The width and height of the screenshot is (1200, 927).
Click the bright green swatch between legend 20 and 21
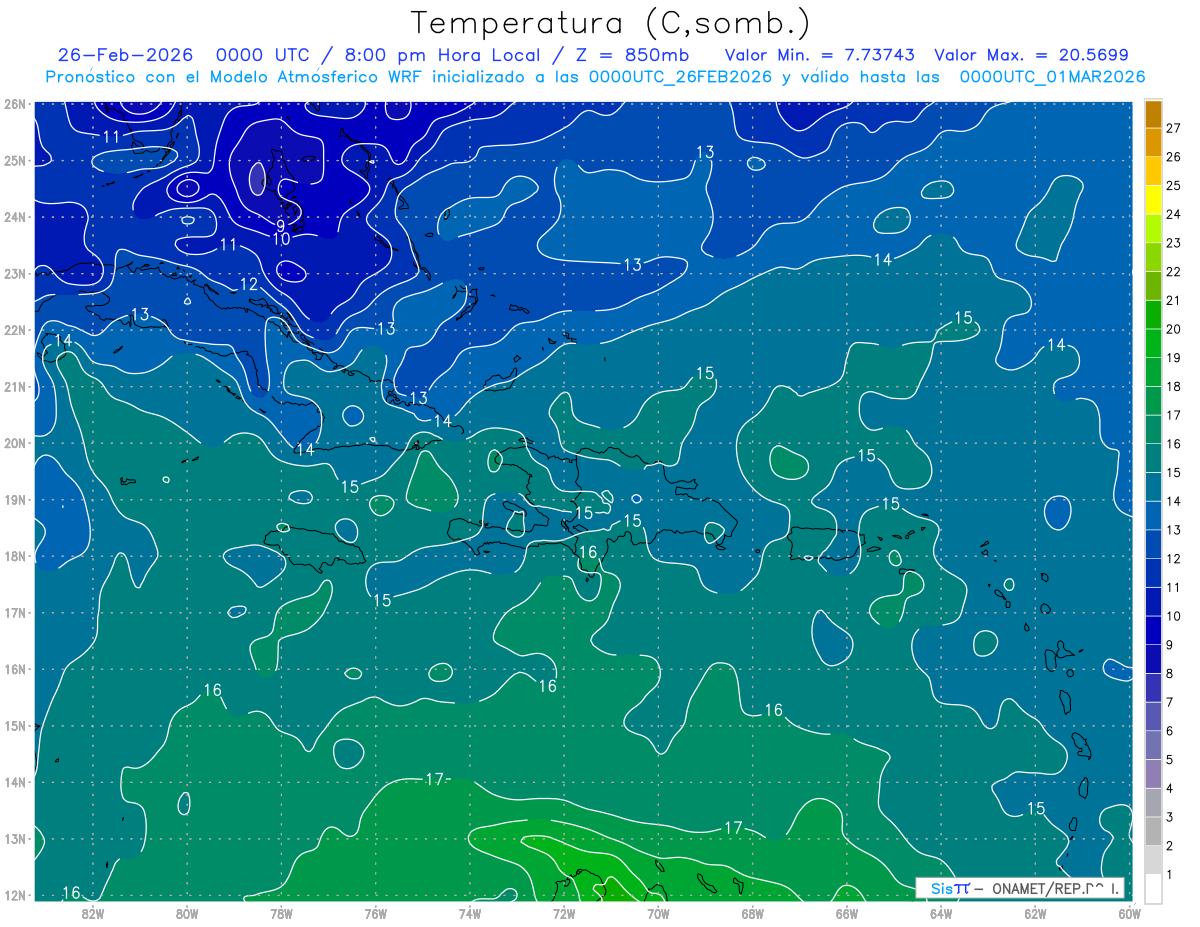[x=1153, y=315]
